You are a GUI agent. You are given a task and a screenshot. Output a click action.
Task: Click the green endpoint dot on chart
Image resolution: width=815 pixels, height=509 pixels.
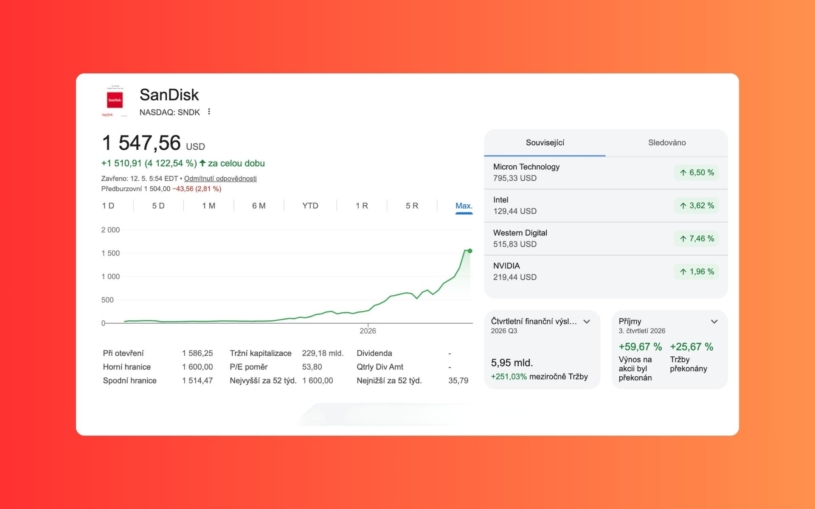[470, 251]
